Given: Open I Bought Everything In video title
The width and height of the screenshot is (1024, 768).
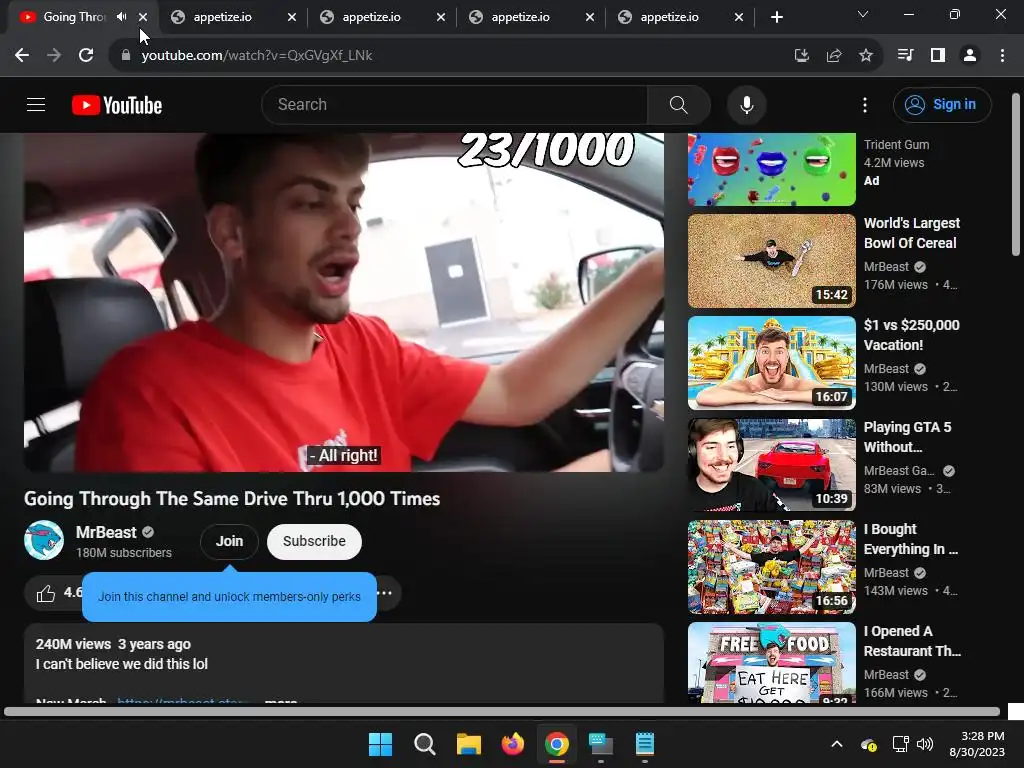Looking at the screenshot, I should tap(910, 539).
